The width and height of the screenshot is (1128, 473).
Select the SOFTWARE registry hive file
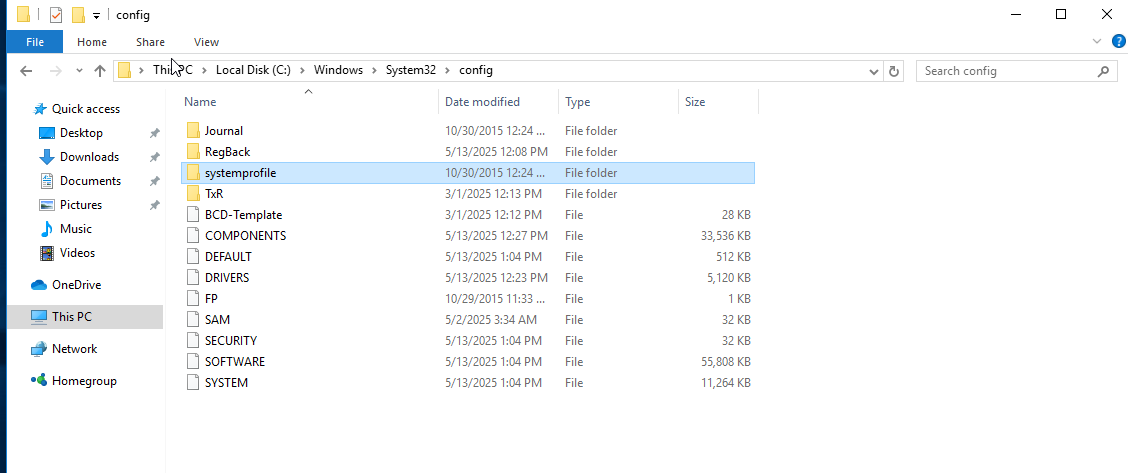click(x=235, y=362)
